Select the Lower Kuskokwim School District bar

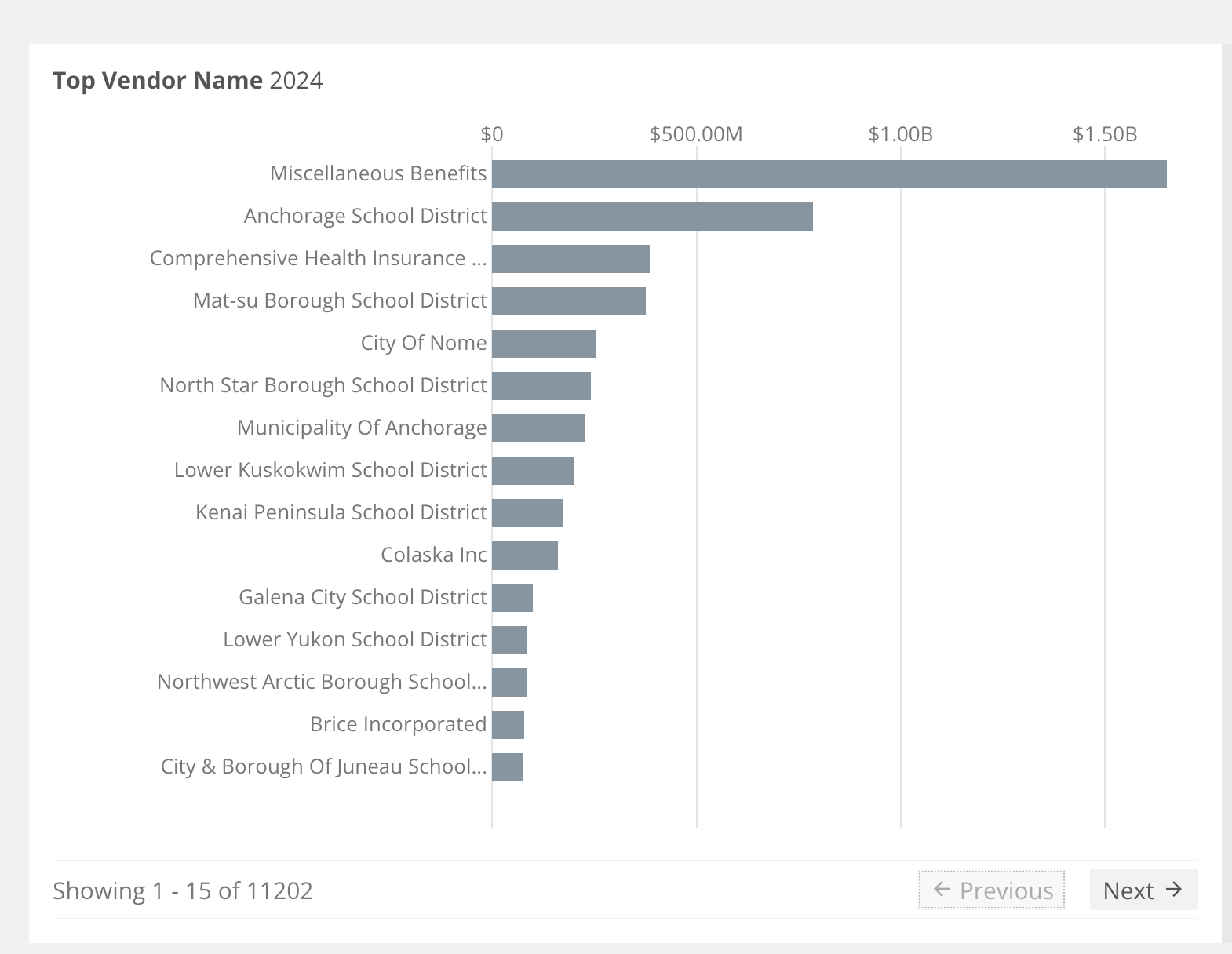pos(533,471)
